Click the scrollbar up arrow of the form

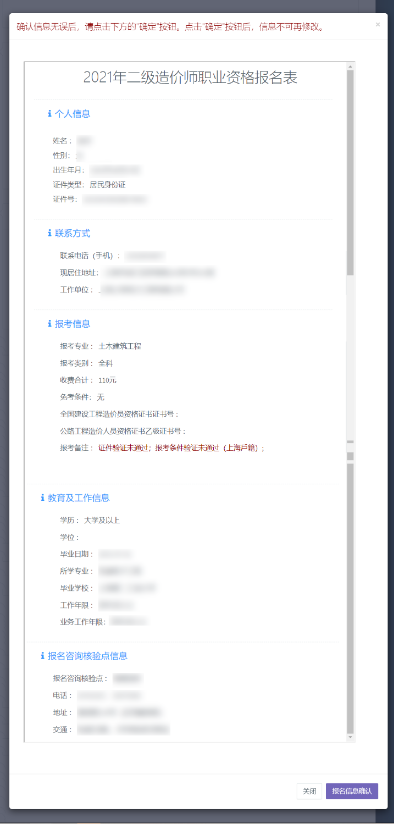(x=350, y=66)
